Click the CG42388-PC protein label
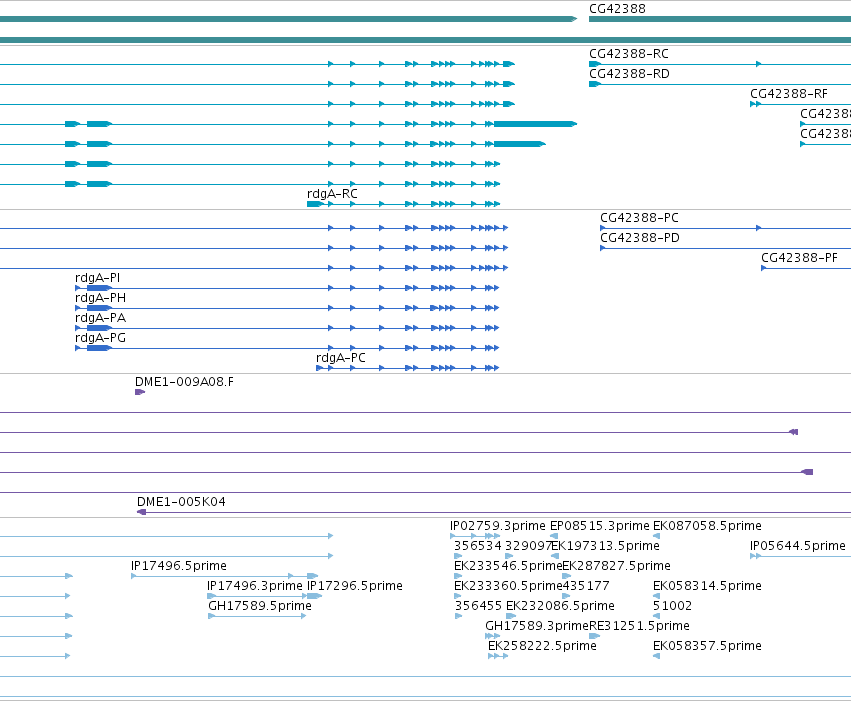The width and height of the screenshot is (851, 701). [639, 218]
